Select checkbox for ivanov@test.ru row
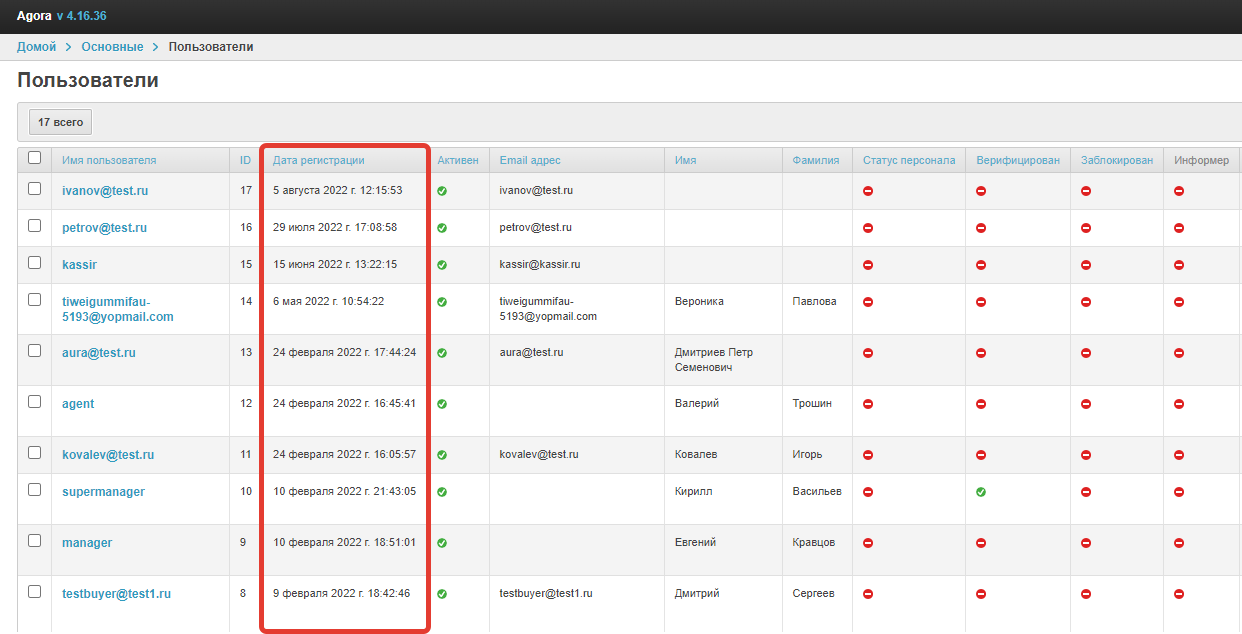Viewport: 1242px width, 634px height. (x=35, y=189)
